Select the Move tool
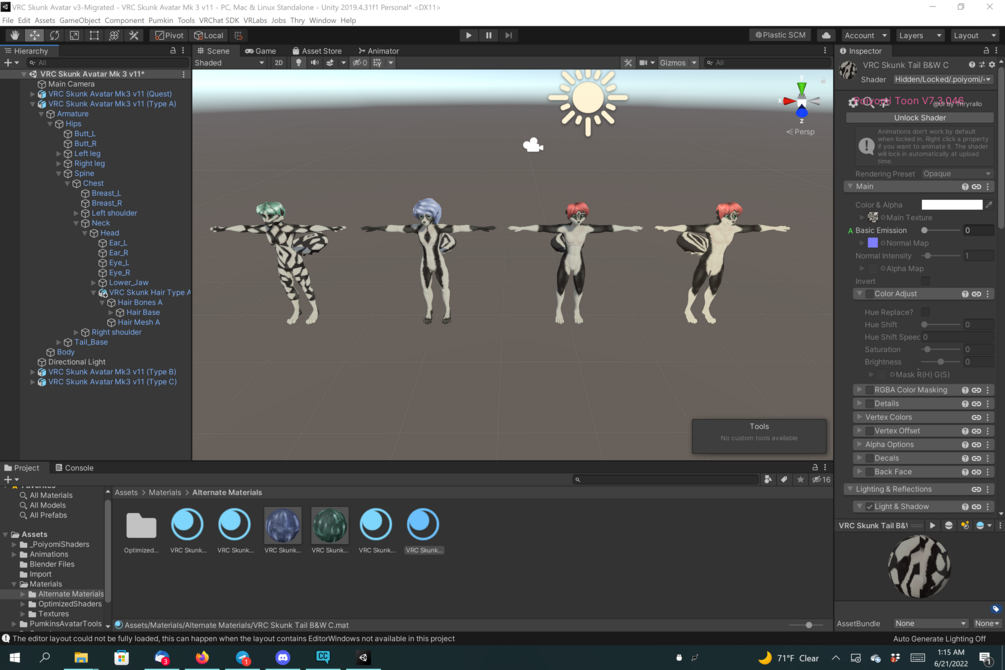 point(35,35)
